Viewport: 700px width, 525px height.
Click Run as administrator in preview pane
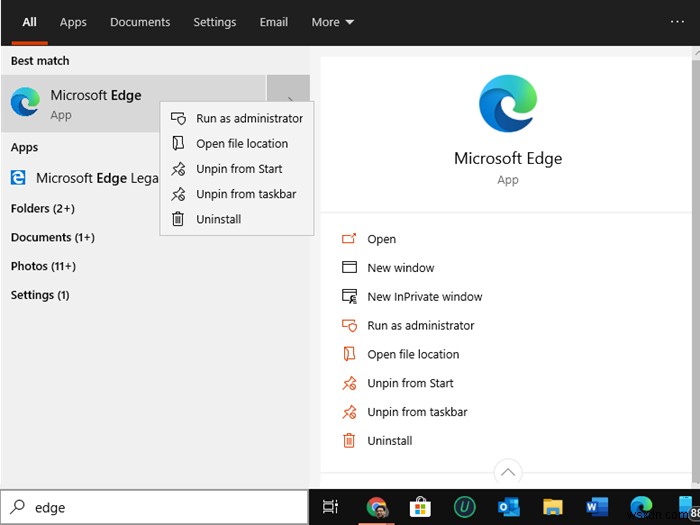click(x=421, y=325)
